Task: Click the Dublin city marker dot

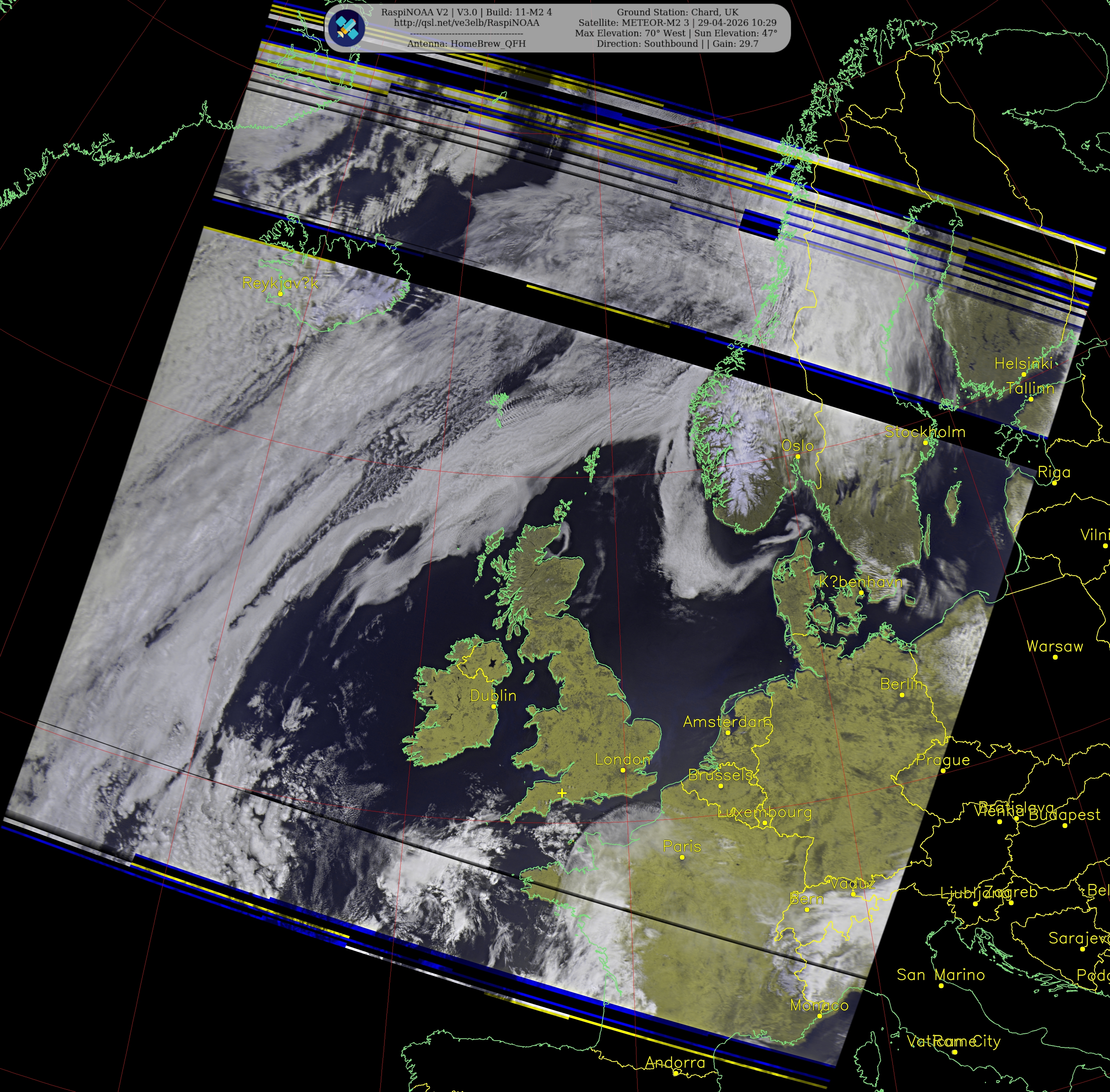Action: coord(494,707)
